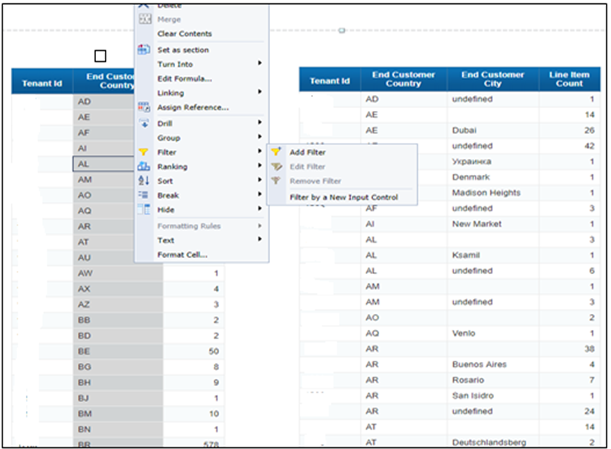This screenshot has width=611, height=449.
Task: Click the Add Filter funnel icon
Action: coord(277,152)
